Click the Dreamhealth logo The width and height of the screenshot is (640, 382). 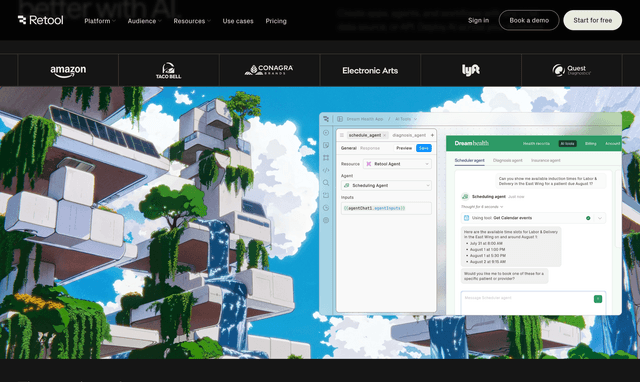(x=471, y=143)
